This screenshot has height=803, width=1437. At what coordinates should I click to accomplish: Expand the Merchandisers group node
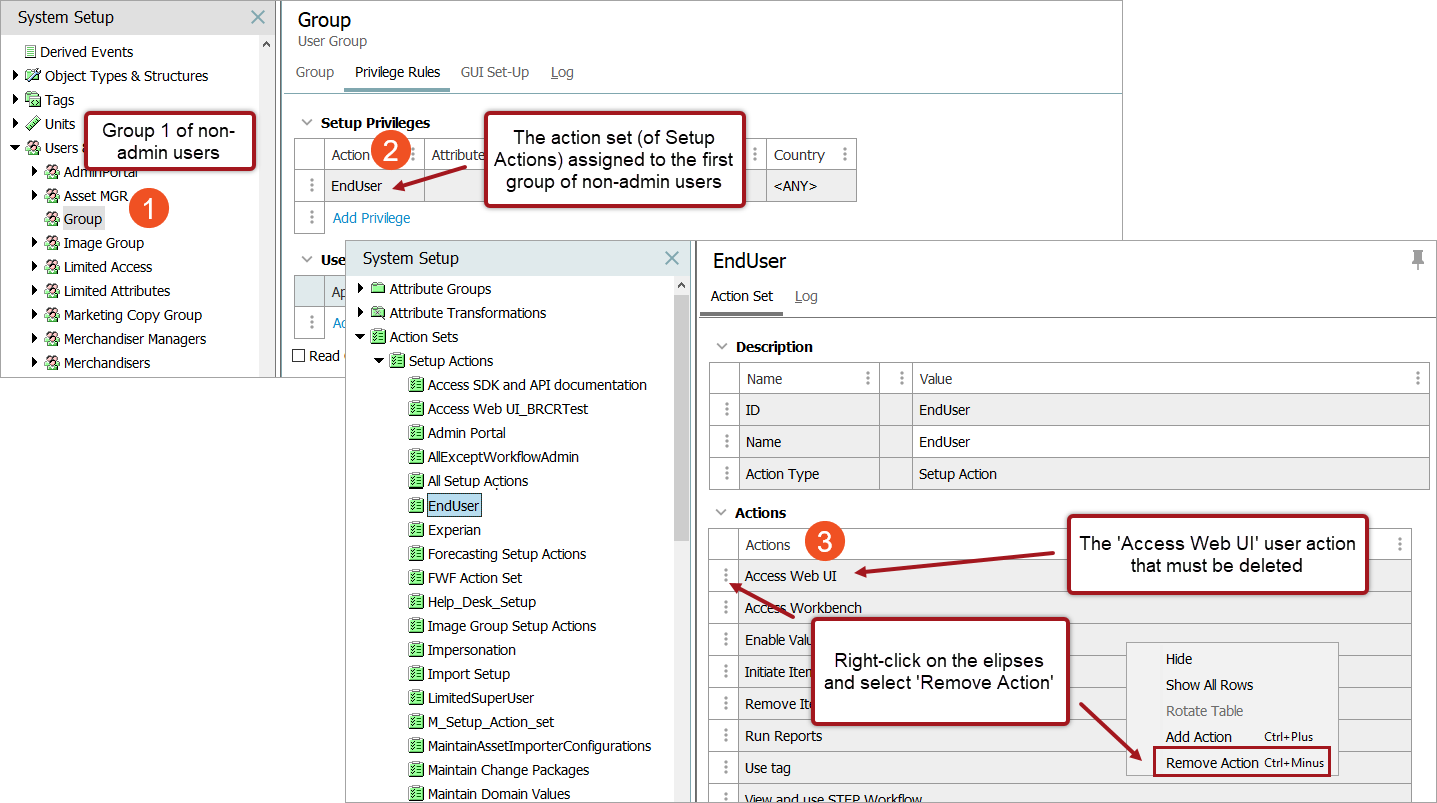tap(35, 363)
